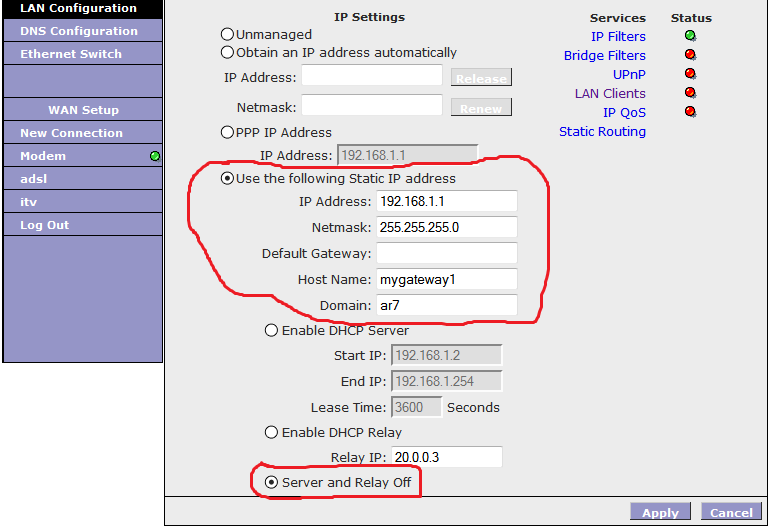768x531 pixels.
Task: Enable DHCP Server radio button
Action: tap(271, 331)
